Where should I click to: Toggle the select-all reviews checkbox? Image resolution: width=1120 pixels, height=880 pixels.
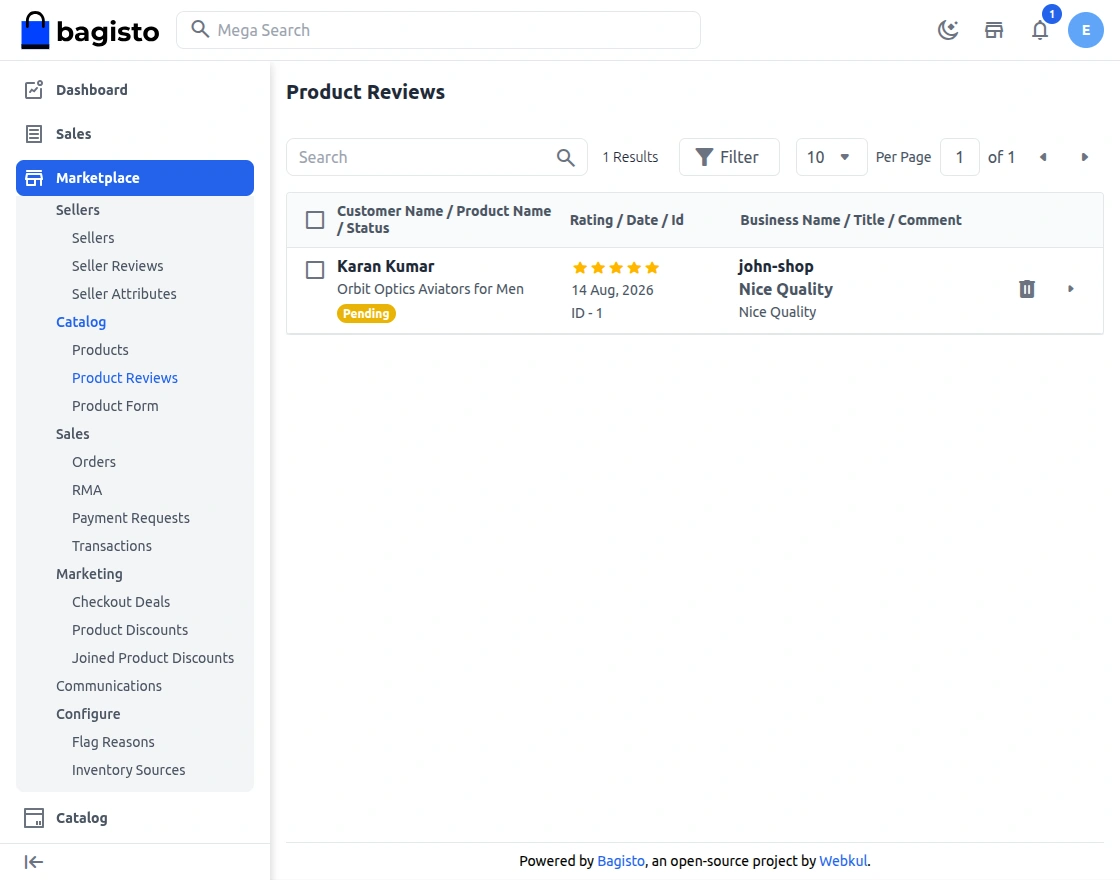tap(315, 220)
